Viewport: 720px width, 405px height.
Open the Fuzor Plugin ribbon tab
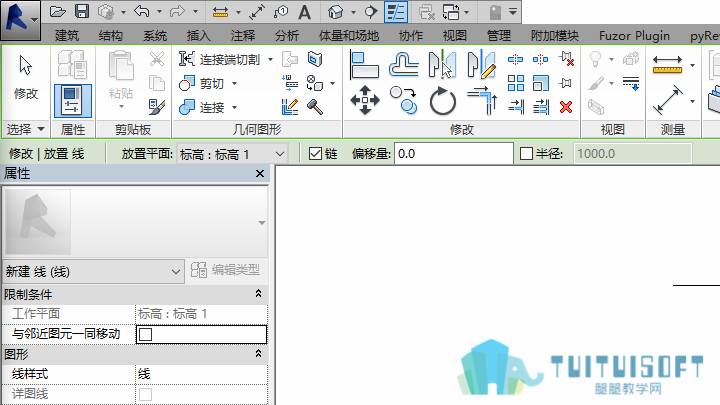(x=634, y=35)
